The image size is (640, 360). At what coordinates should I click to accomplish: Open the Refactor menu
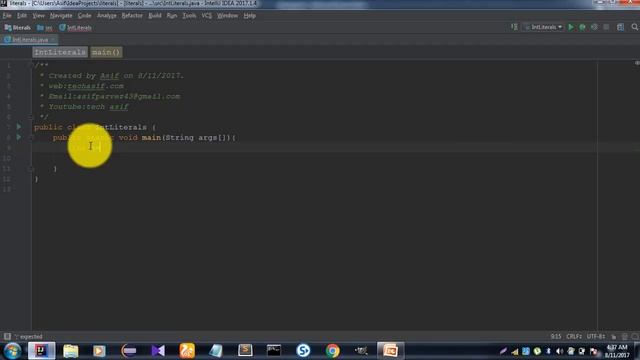(132, 16)
